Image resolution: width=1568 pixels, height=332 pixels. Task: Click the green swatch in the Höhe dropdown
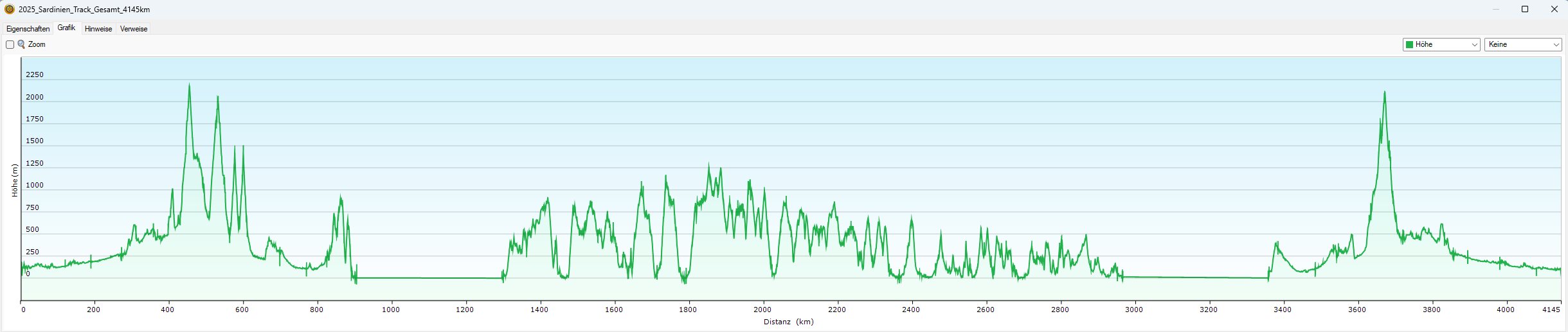(x=1409, y=44)
